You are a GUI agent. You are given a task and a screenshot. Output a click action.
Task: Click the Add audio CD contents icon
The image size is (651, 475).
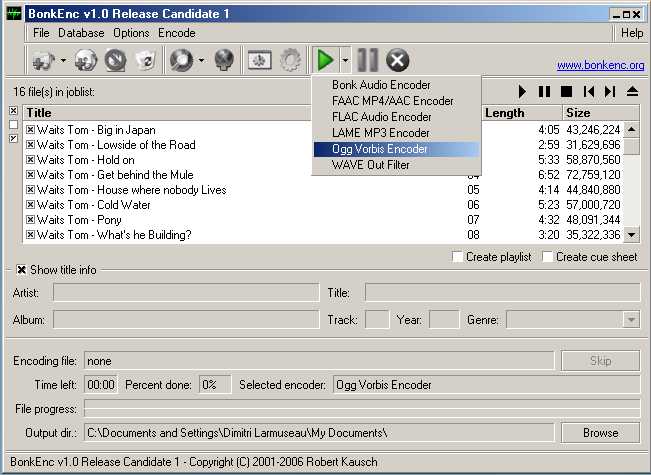(x=86, y=61)
